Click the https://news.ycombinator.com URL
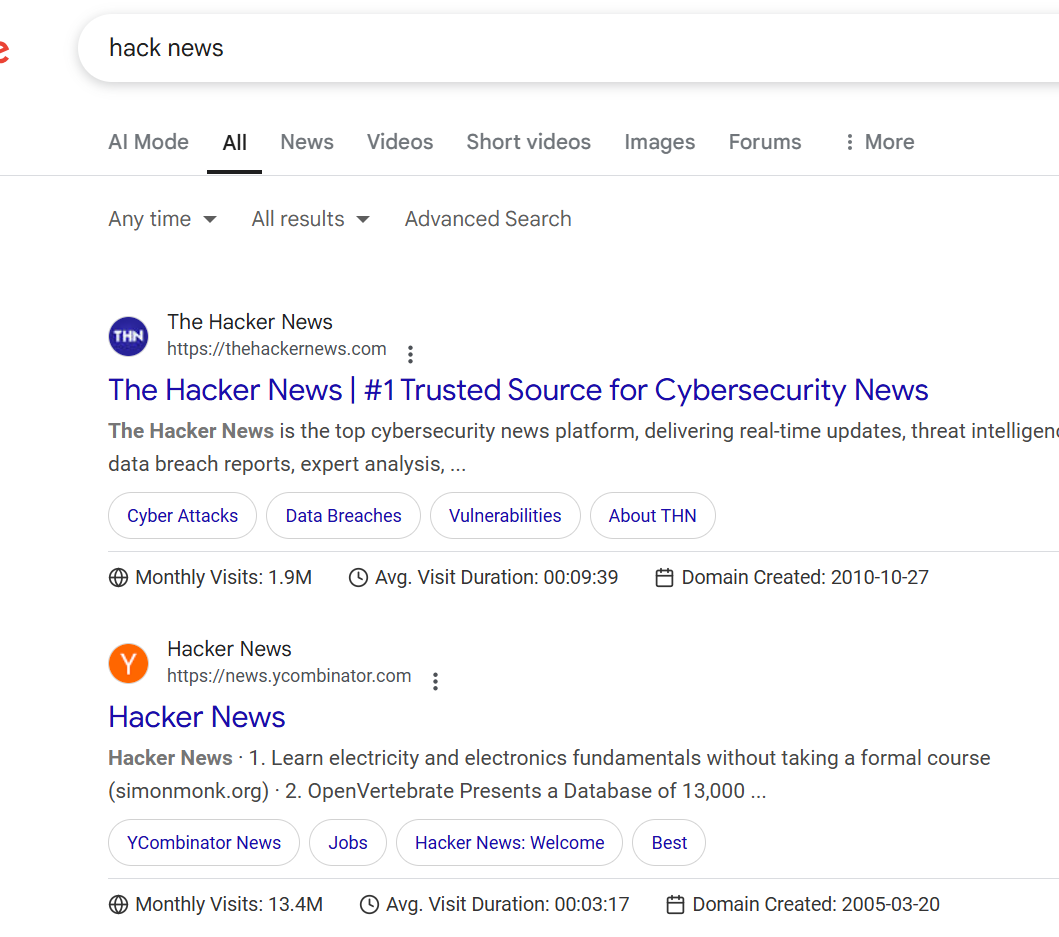 click(x=288, y=676)
